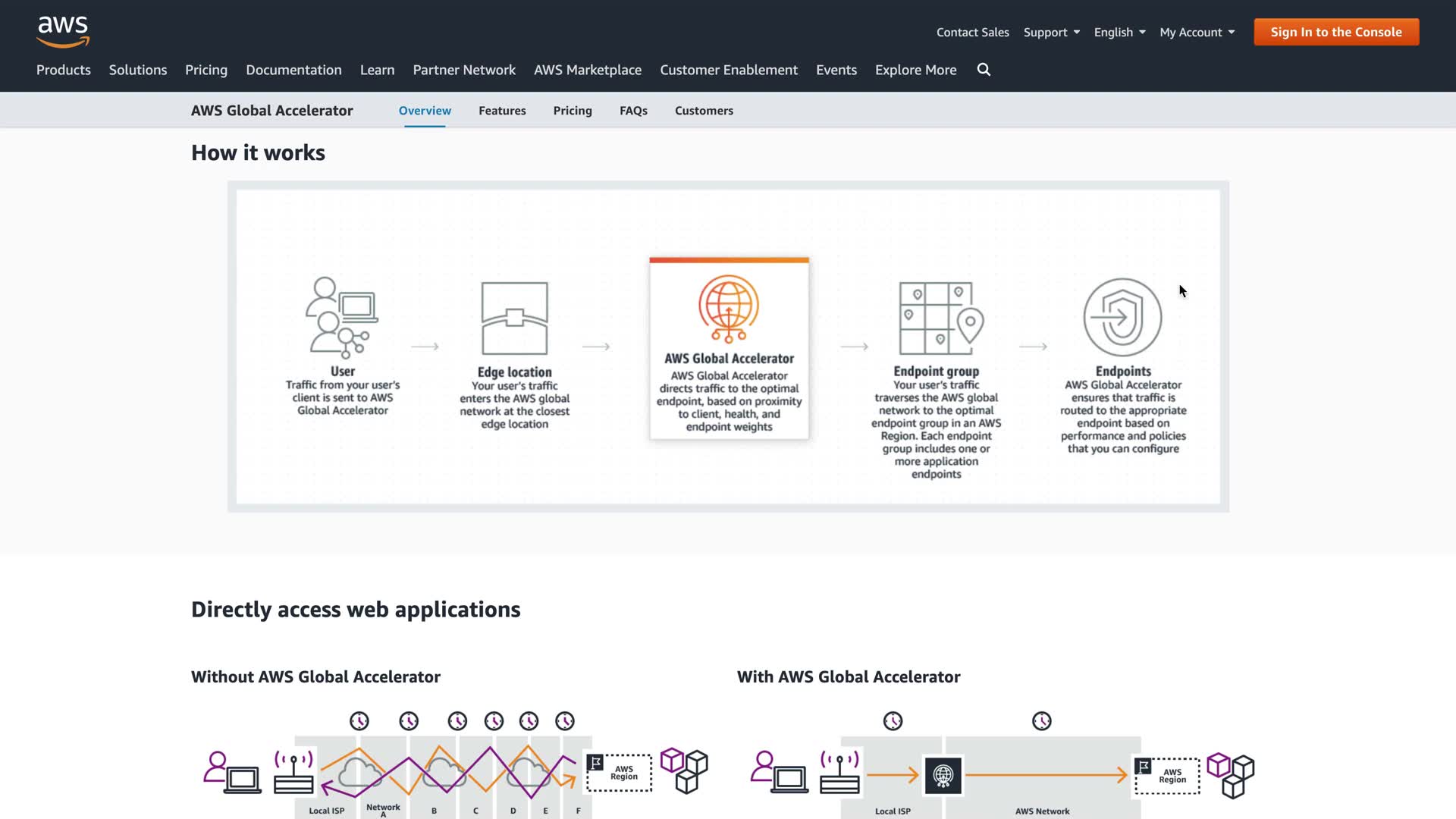Click the Contact Sales link
This screenshot has height=819, width=1456.
point(972,32)
